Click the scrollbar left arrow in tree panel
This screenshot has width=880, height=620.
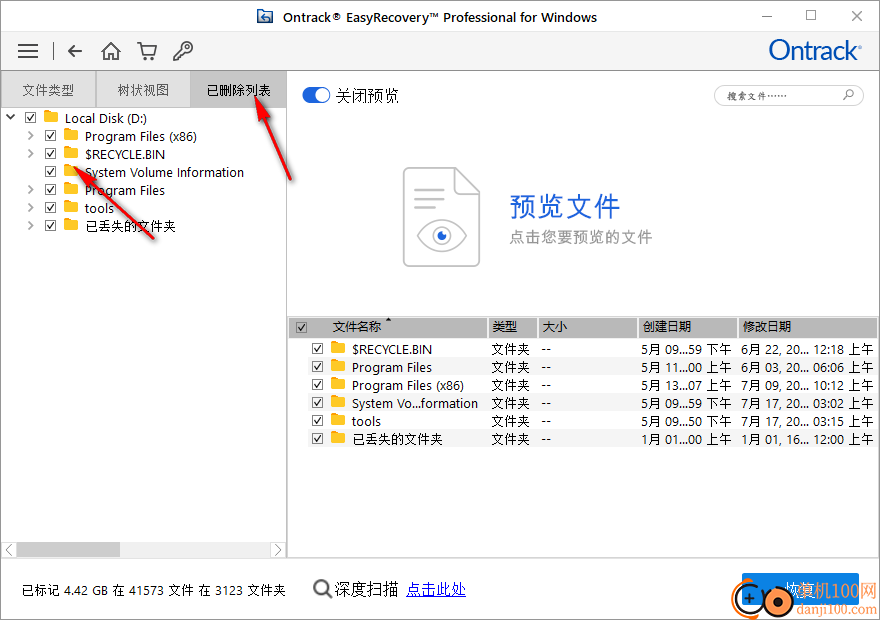(x=9, y=549)
